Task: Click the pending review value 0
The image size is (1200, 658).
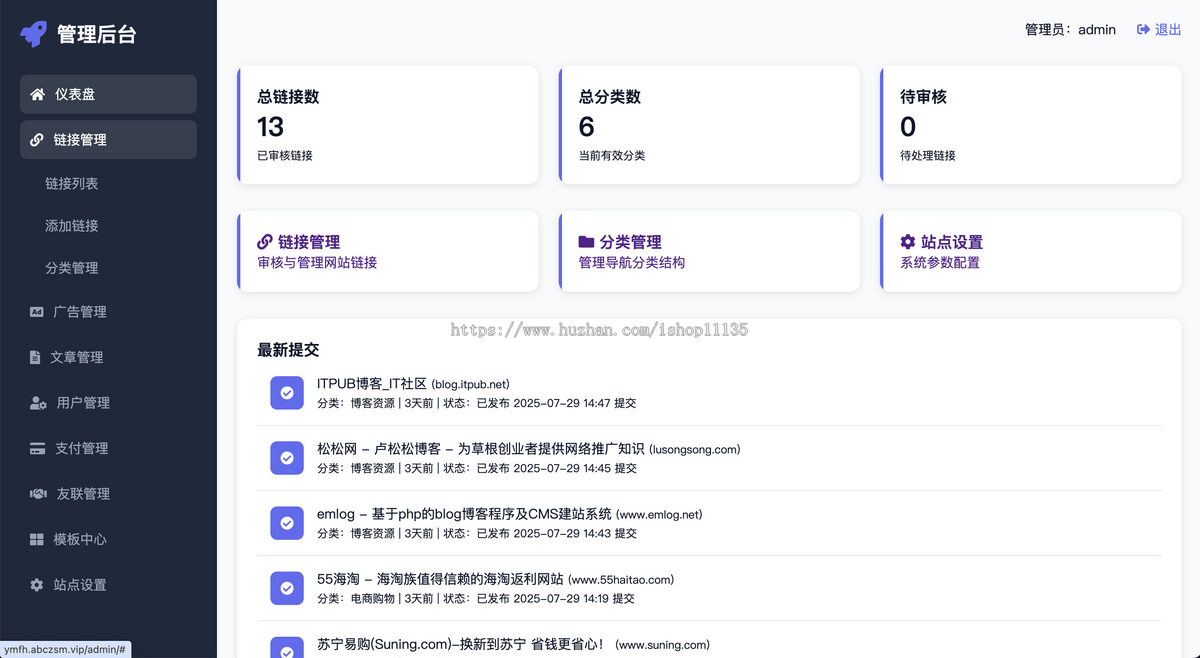Action: point(908,127)
